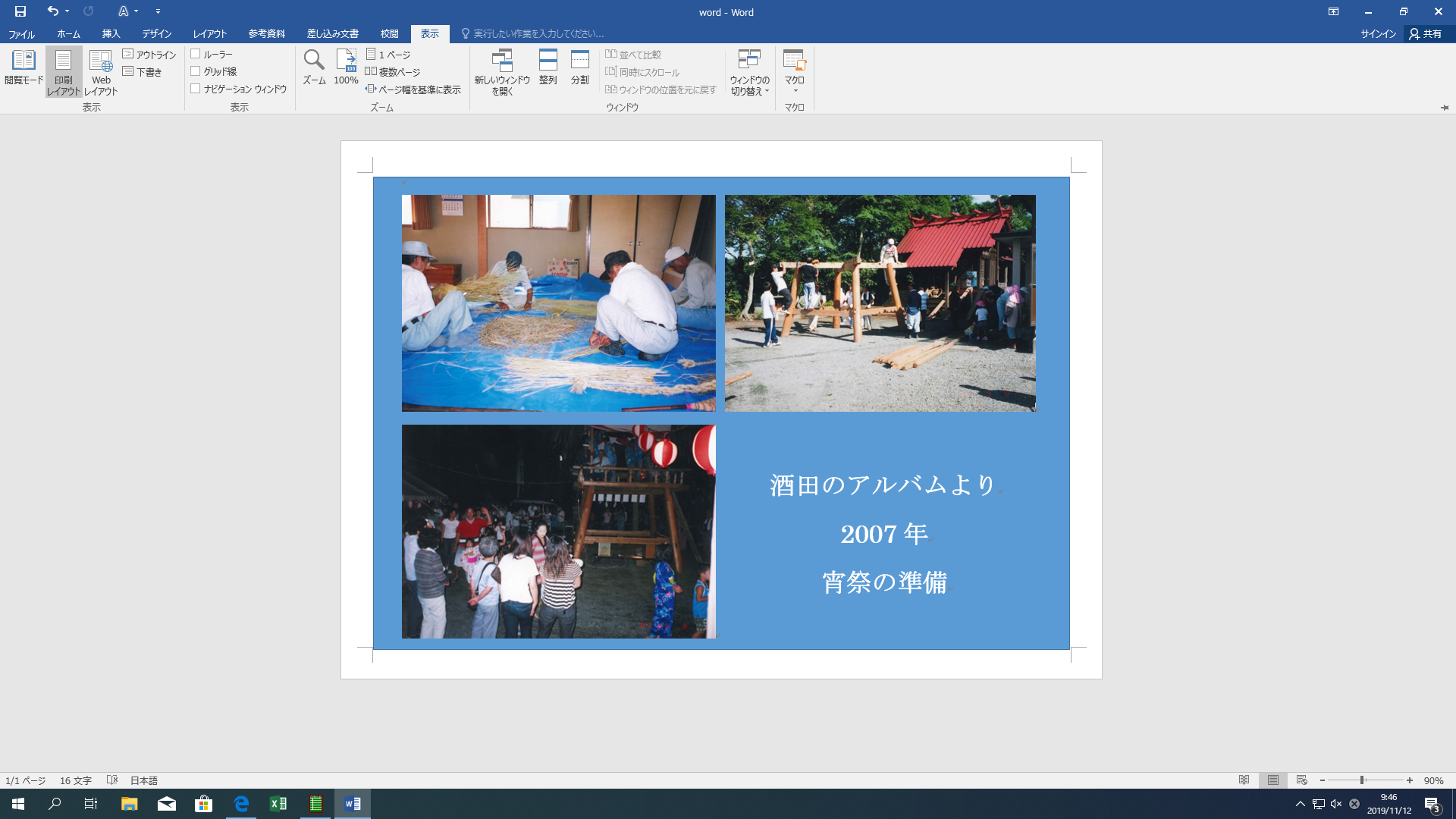Select Print Layout view

[64, 72]
